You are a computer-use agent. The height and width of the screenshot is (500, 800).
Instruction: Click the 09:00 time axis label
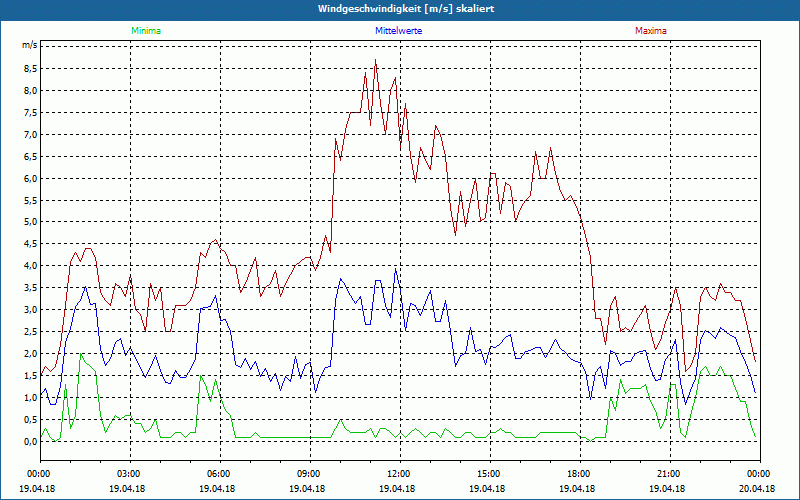coord(310,474)
